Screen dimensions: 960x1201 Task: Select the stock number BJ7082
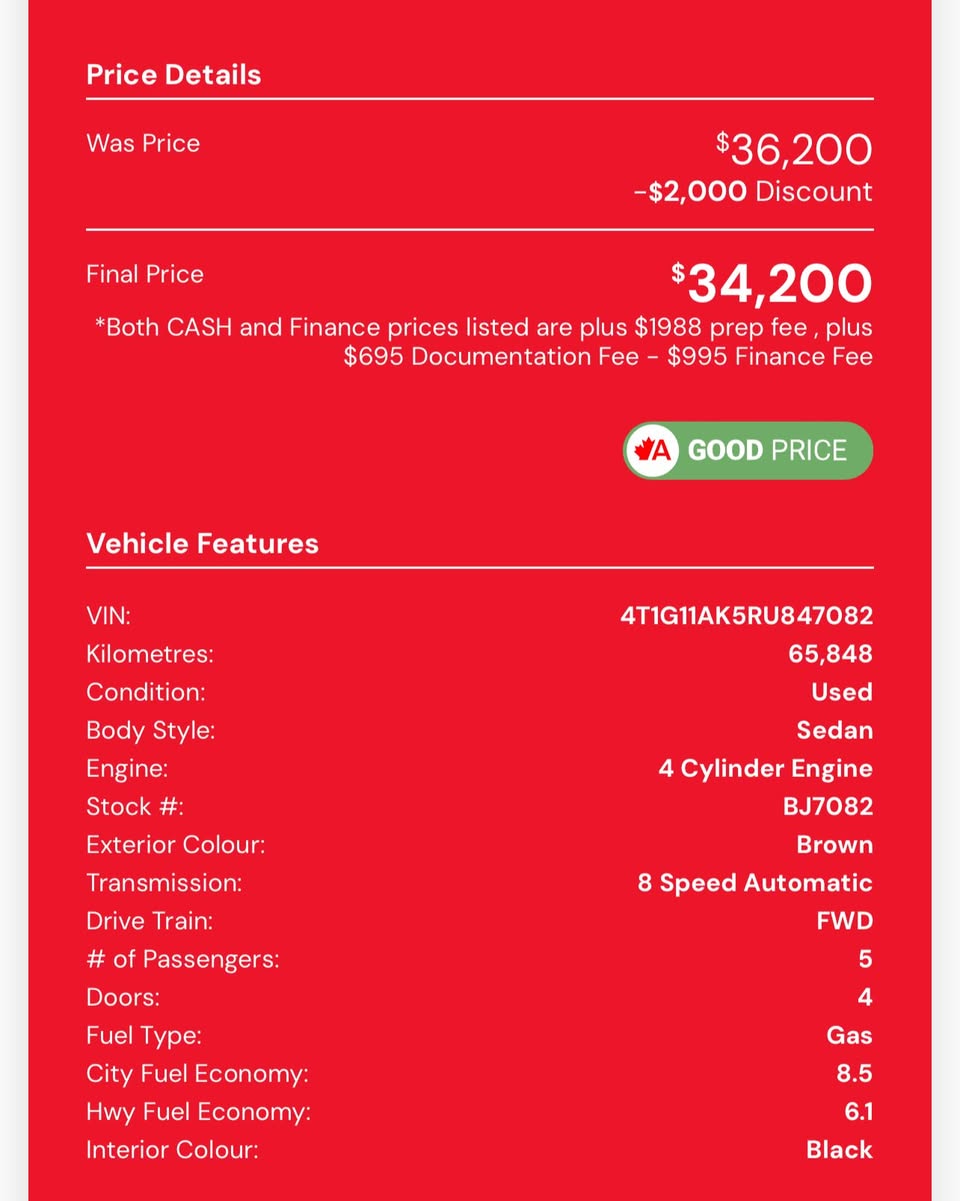(828, 806)
